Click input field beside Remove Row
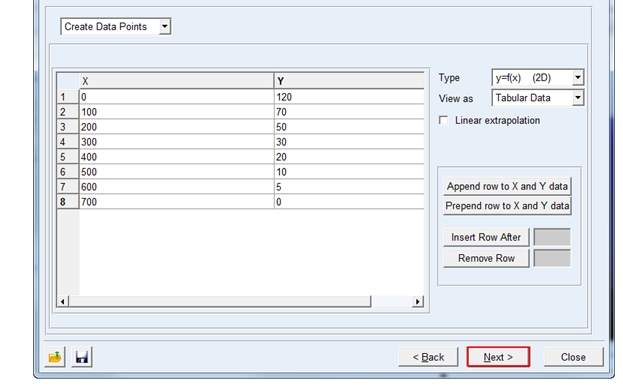 (552, 258)
